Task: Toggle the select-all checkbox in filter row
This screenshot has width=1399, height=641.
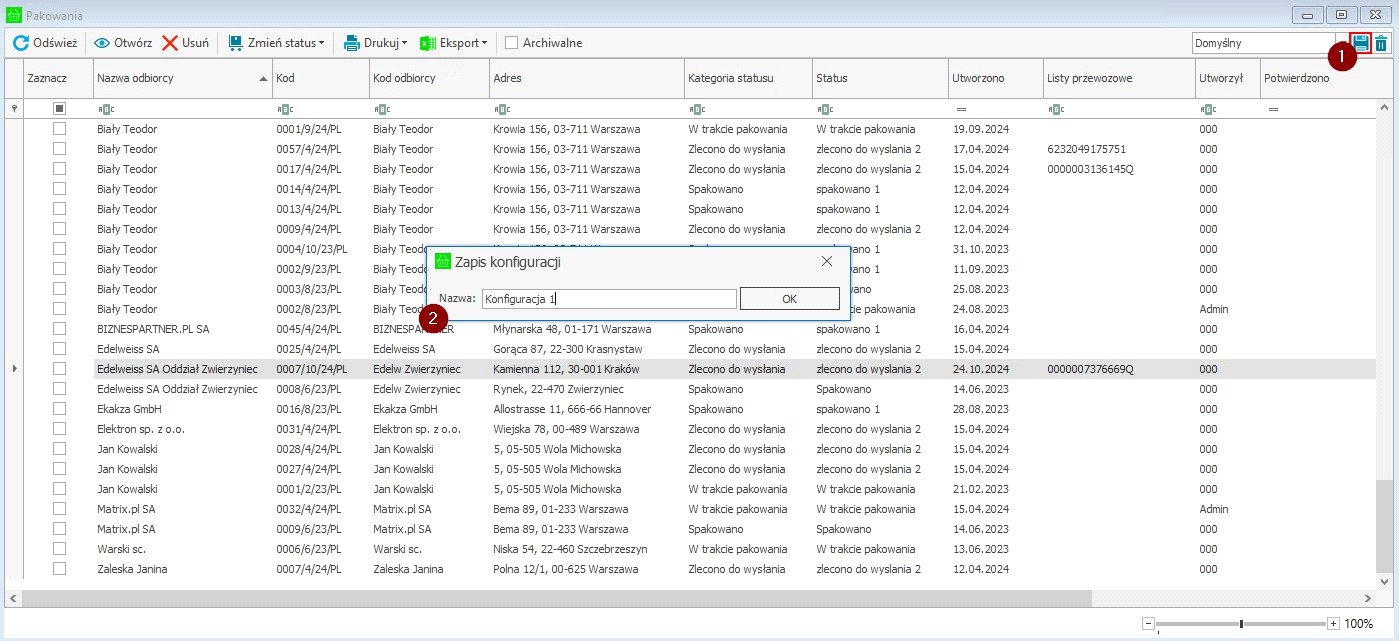Action: [60, 108]
